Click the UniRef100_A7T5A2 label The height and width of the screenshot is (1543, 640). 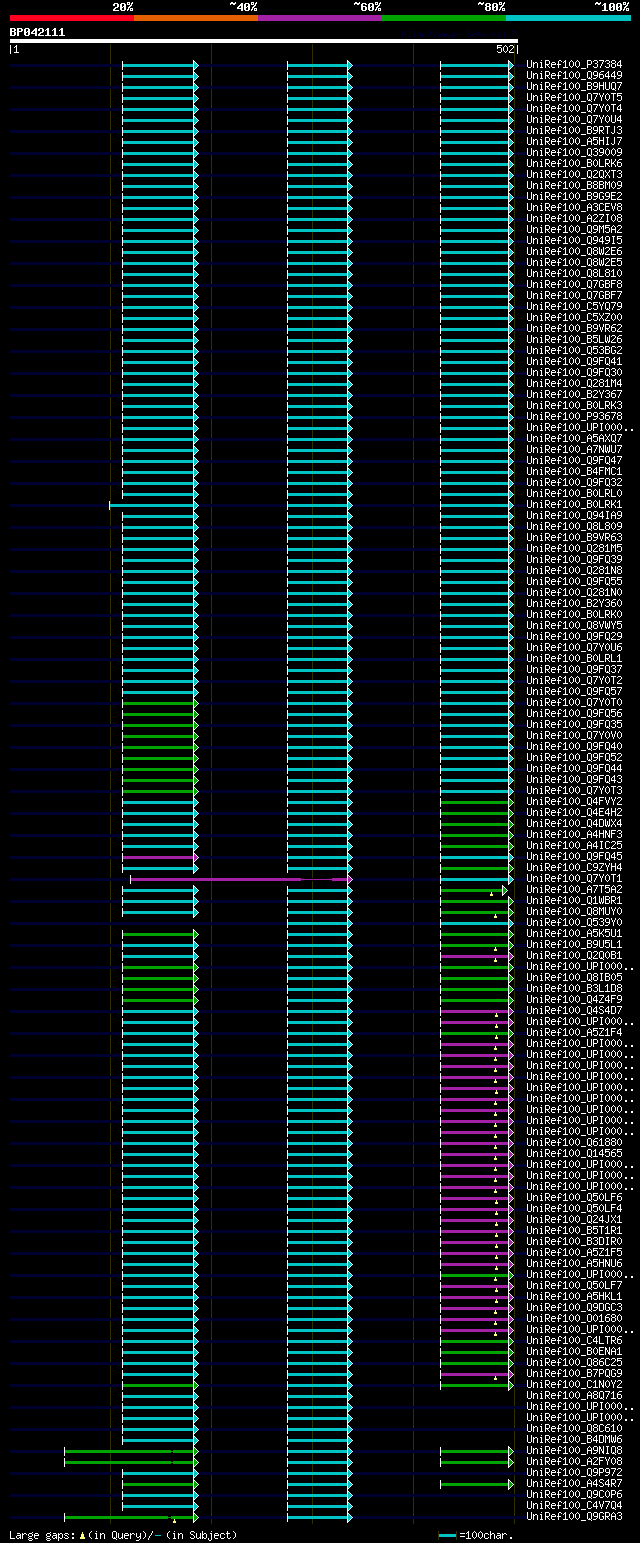[x=574, y=889]
